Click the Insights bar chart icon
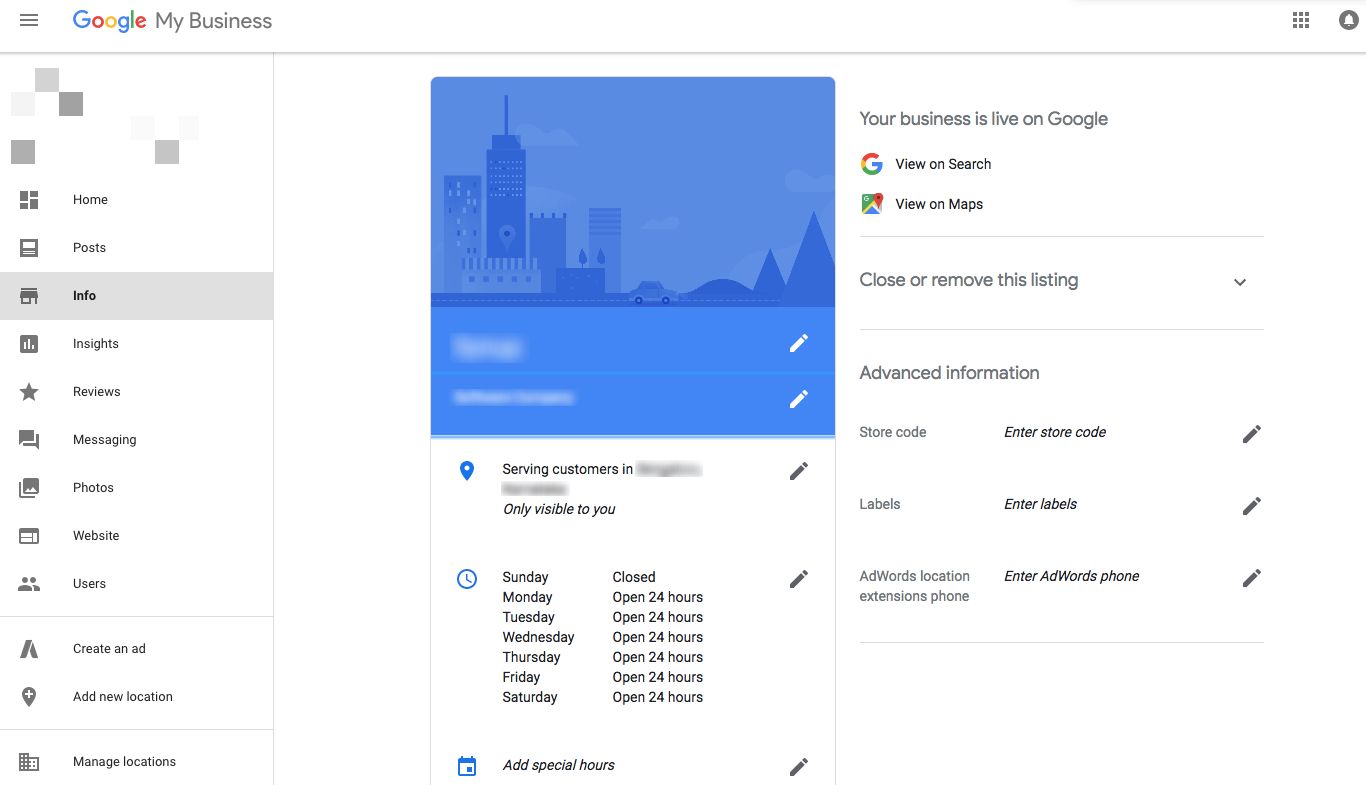The width and height of the screenshot is (1366, 785). [x=29, y=344]
